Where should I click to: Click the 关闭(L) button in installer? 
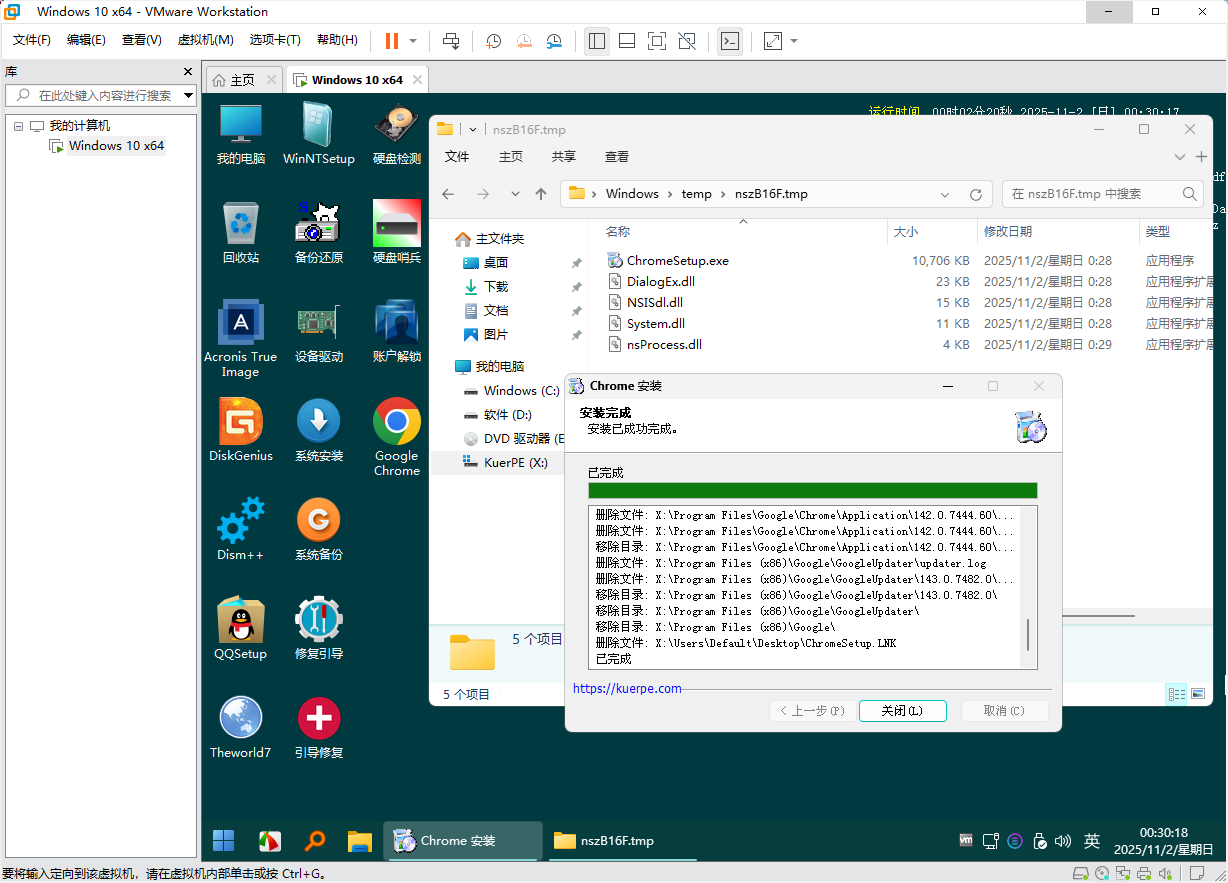coord(902,711)
